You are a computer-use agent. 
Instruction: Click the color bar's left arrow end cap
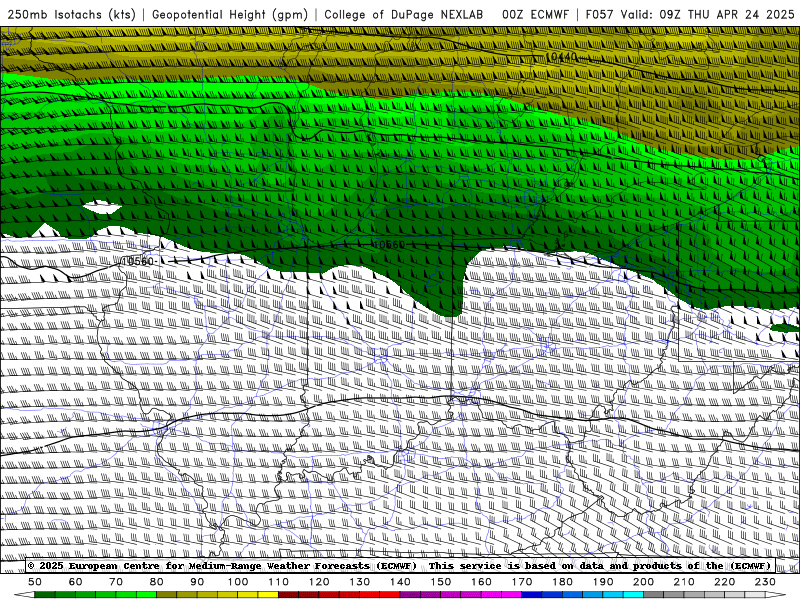click(x=24, y=595)
